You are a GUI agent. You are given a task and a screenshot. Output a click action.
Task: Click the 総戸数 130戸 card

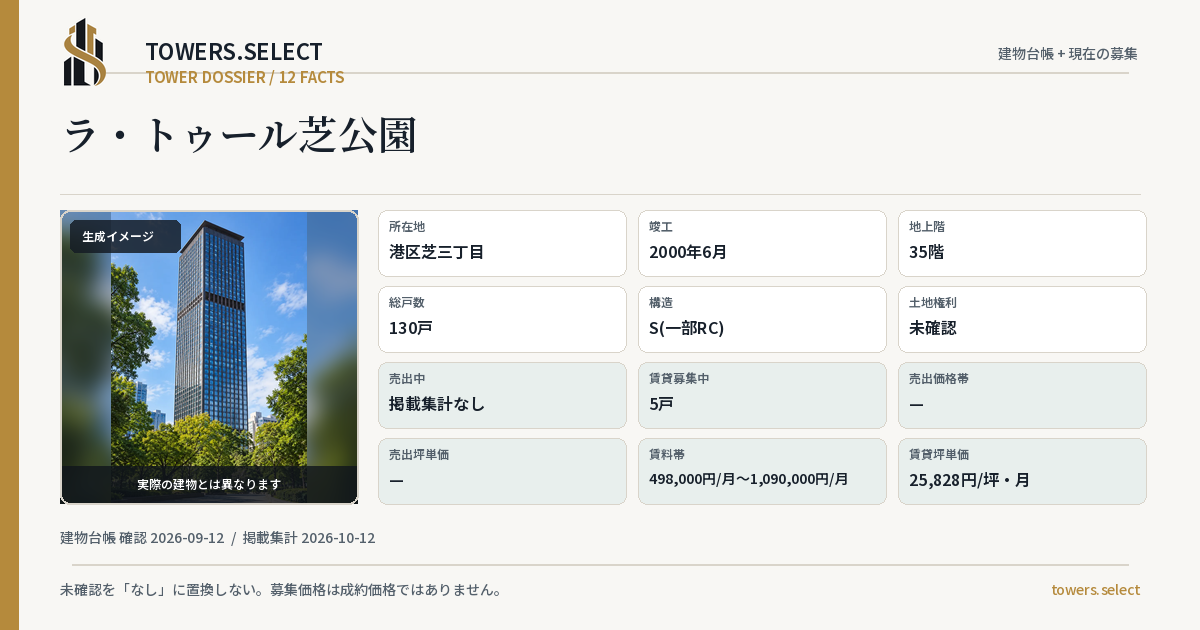tap(502, 319)
